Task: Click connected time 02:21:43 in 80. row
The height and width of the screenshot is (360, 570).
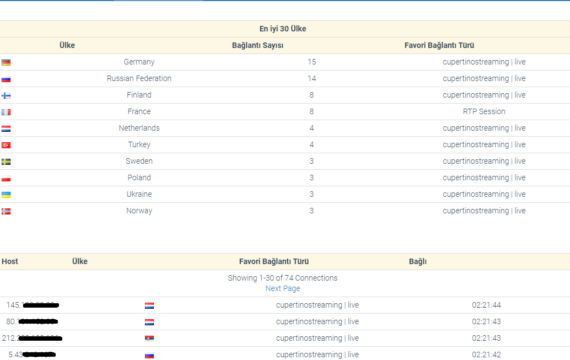Action: click(x=486, y=321)
